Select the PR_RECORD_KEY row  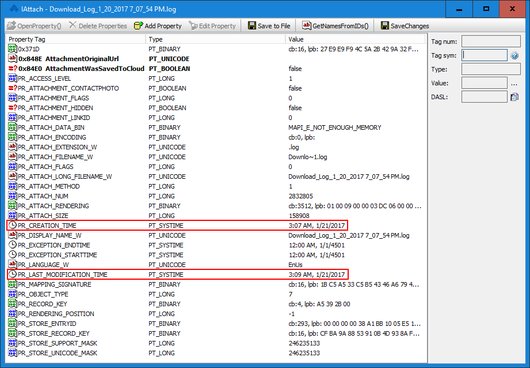(216, 304)
